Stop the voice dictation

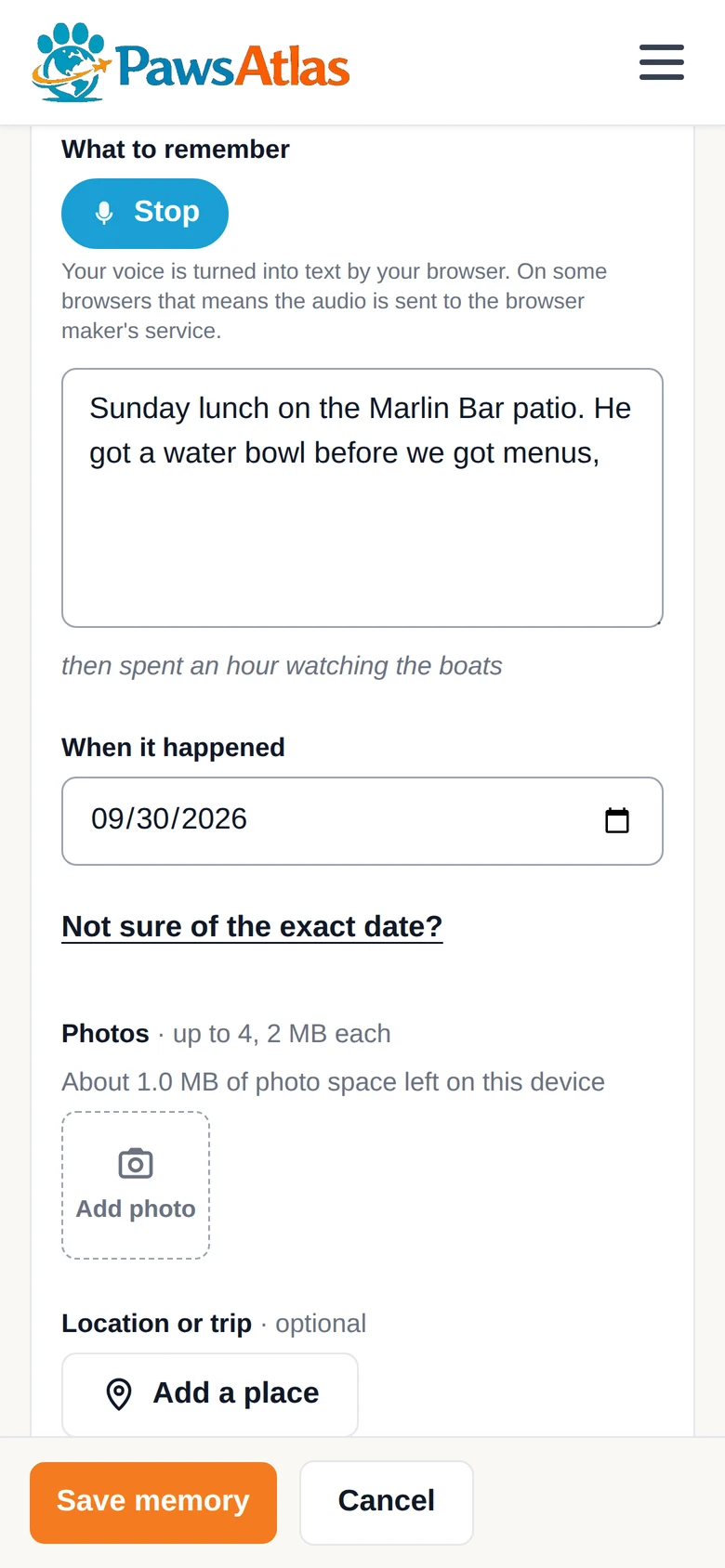click(145, 214)
